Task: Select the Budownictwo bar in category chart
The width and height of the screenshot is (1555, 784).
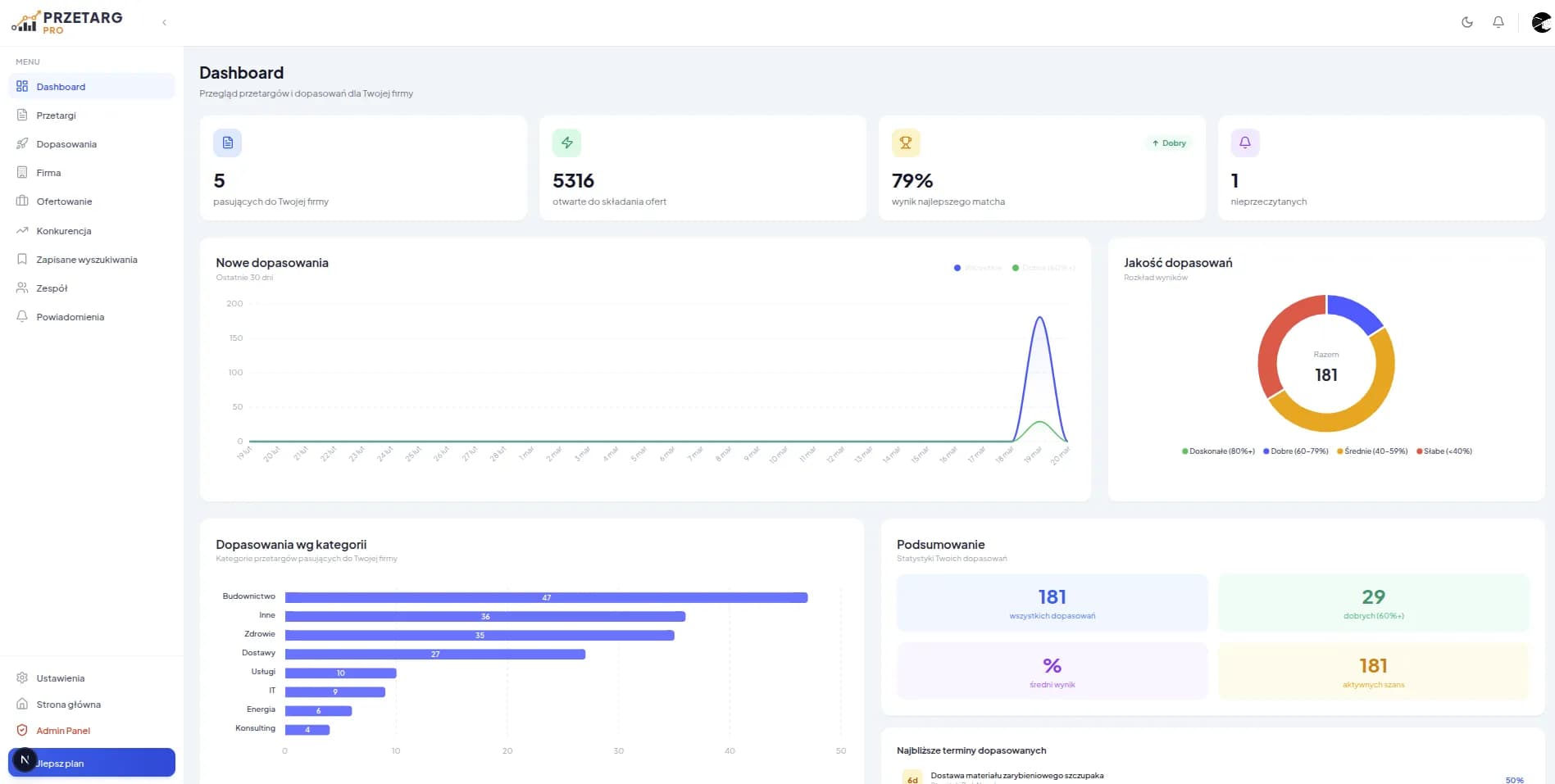Action: coord(546,597)
